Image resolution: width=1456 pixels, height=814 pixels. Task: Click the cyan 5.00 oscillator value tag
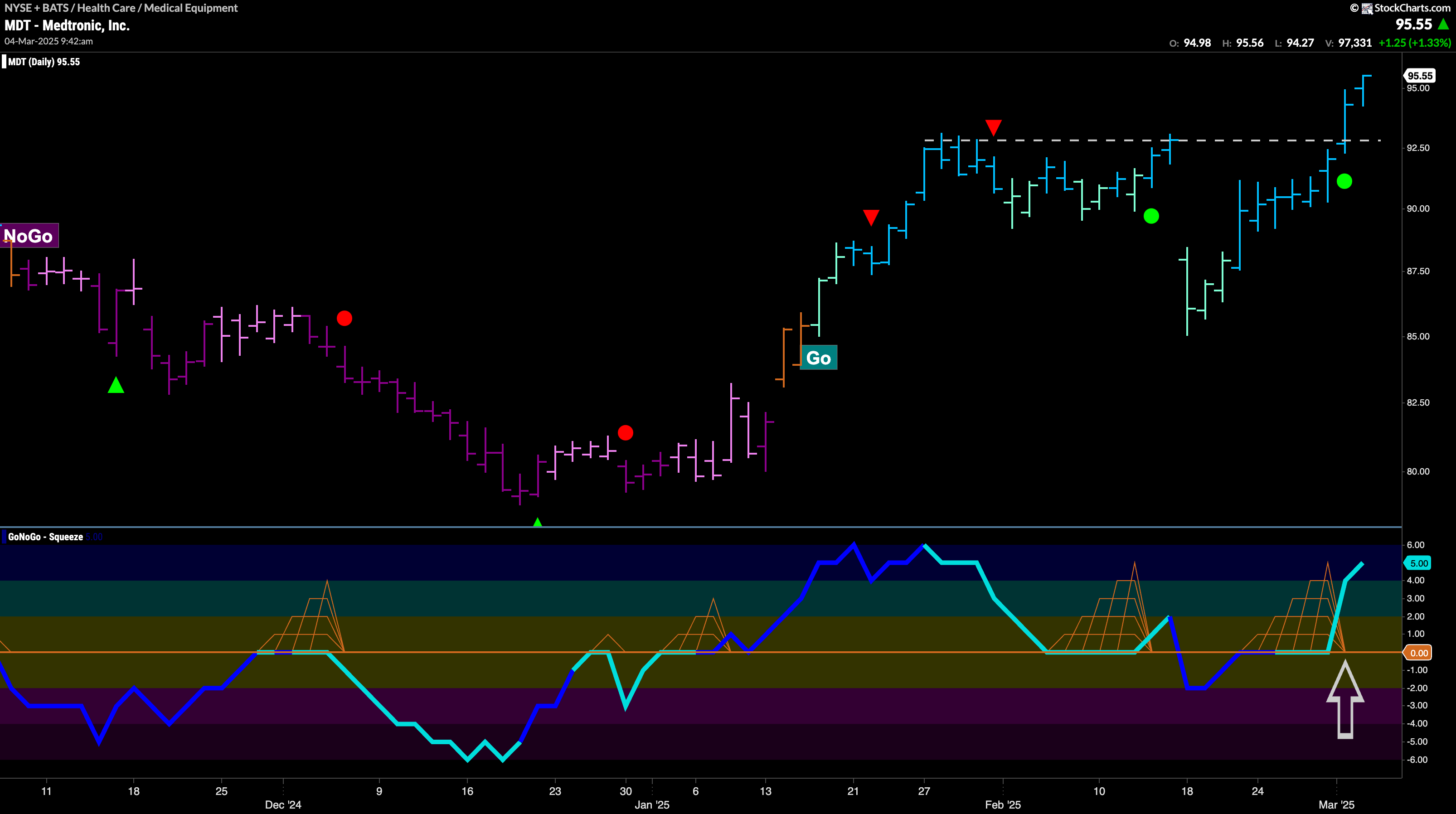point(1418,563)
